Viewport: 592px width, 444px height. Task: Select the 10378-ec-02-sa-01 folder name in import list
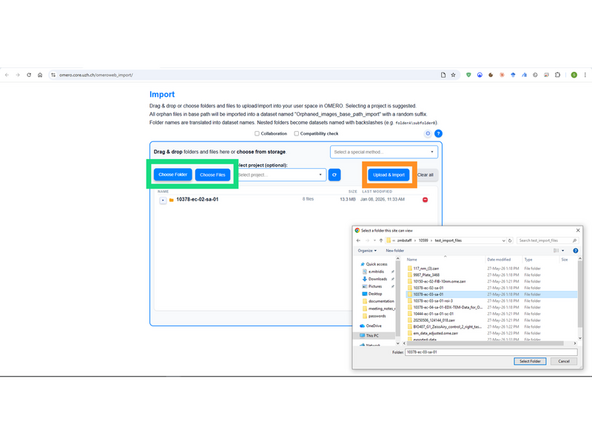(x=197, y=199)
